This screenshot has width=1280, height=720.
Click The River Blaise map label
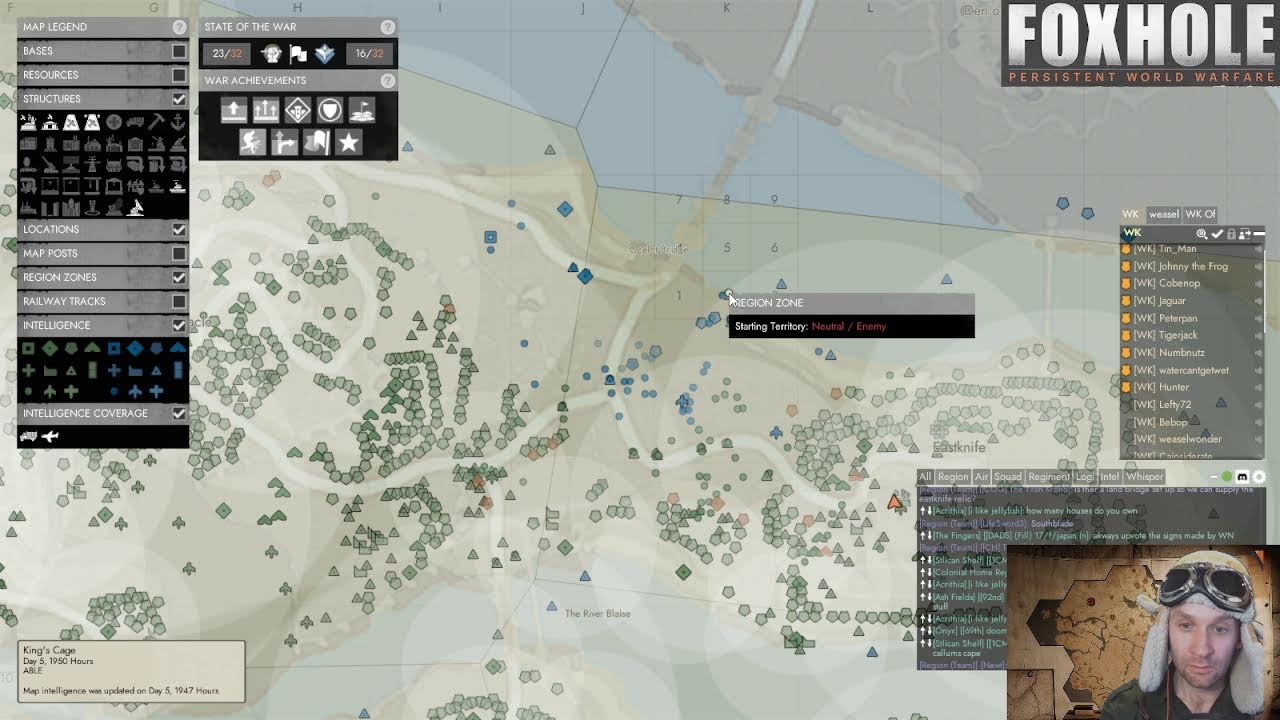[597, 613]
